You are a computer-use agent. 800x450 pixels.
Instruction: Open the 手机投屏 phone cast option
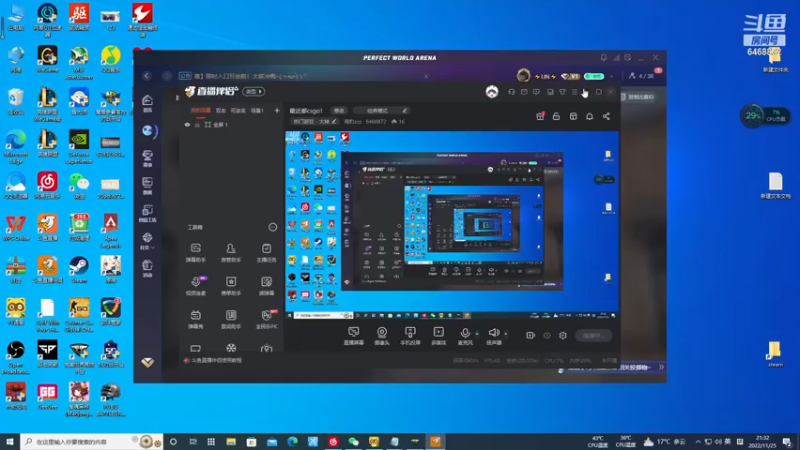(x=410, y=336)
